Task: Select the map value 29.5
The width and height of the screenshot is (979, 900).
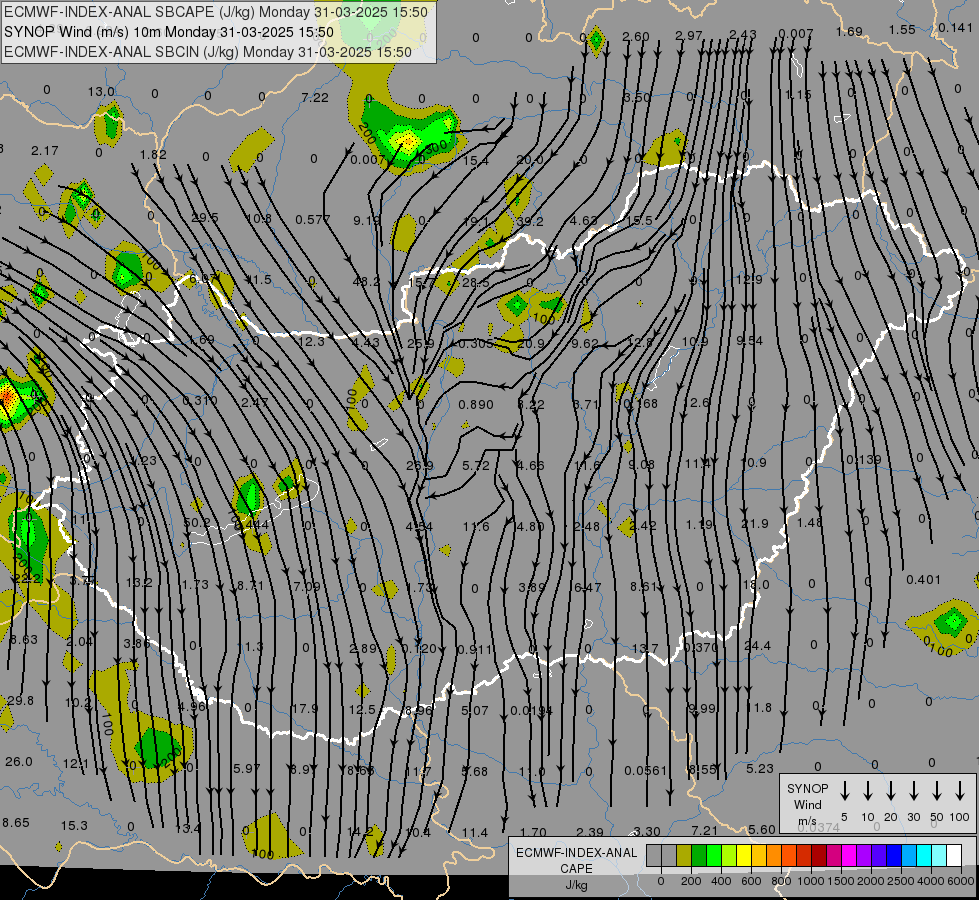Action: 205,217
